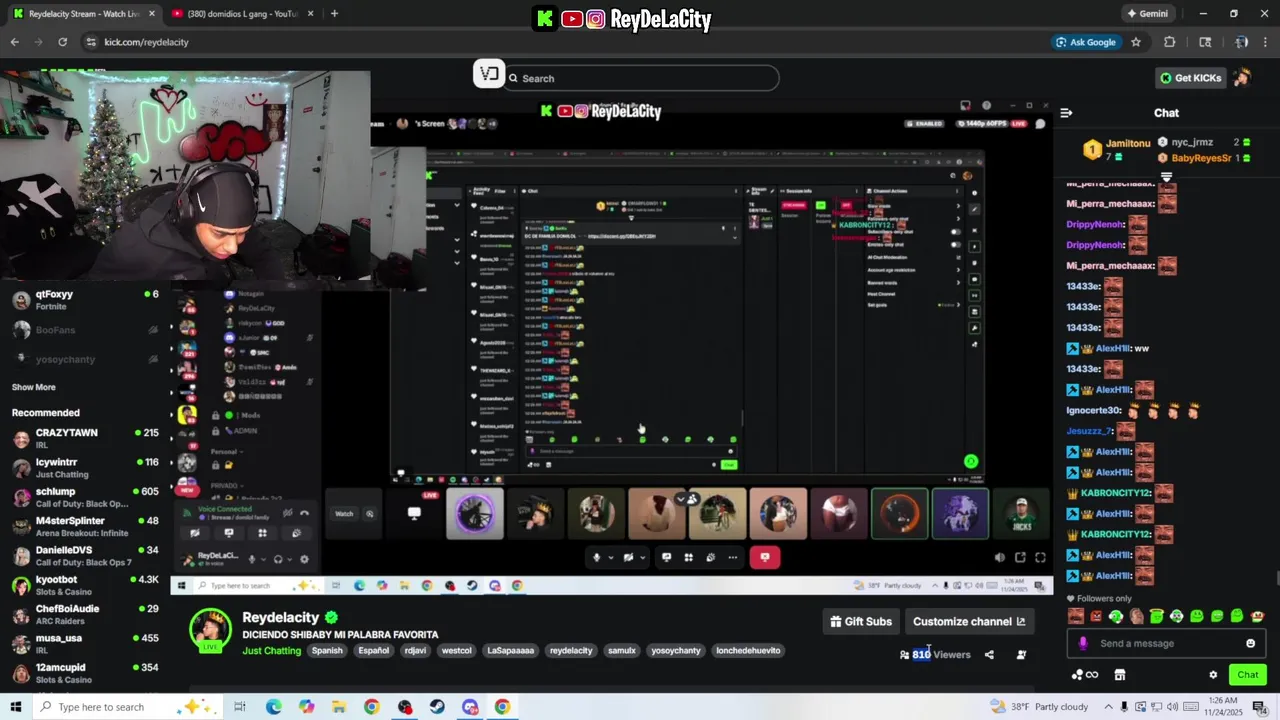Select the Spanish stream tag
This screenshot has width=1280, height=720.
pos(327,650)
